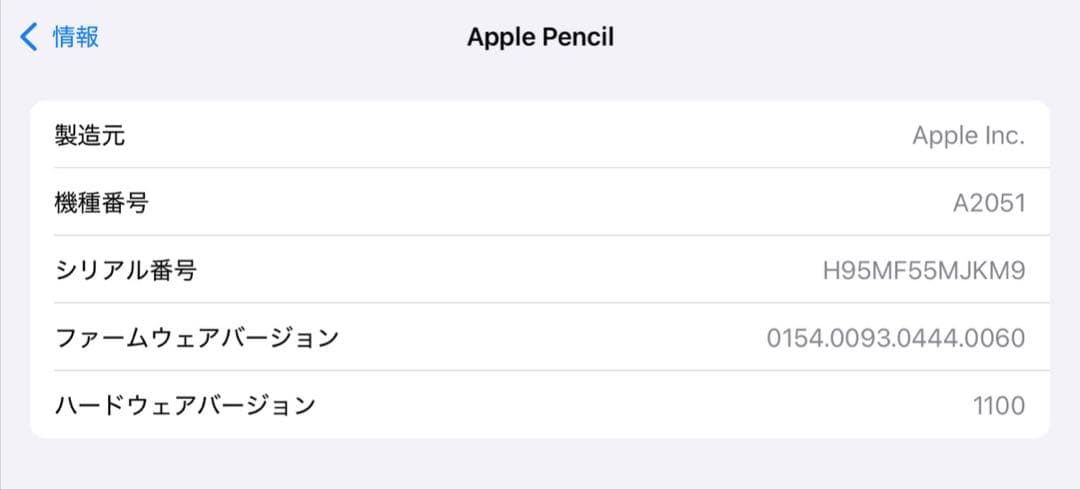Click the middle of the model number row
This screenshot has width=1080, height=490.
coord(540,203)
